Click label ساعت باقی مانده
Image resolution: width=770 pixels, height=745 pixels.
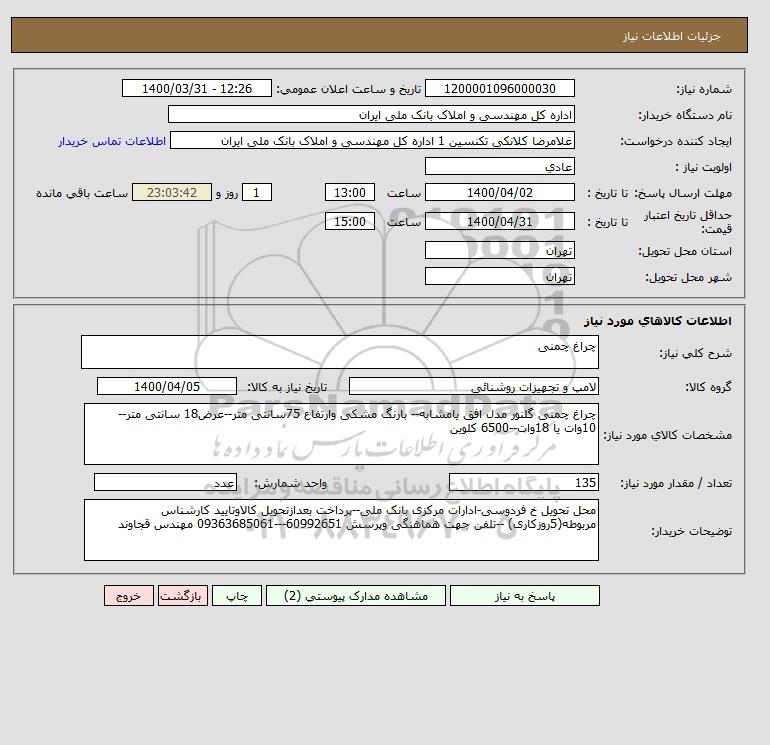click(x=82, y=193)
